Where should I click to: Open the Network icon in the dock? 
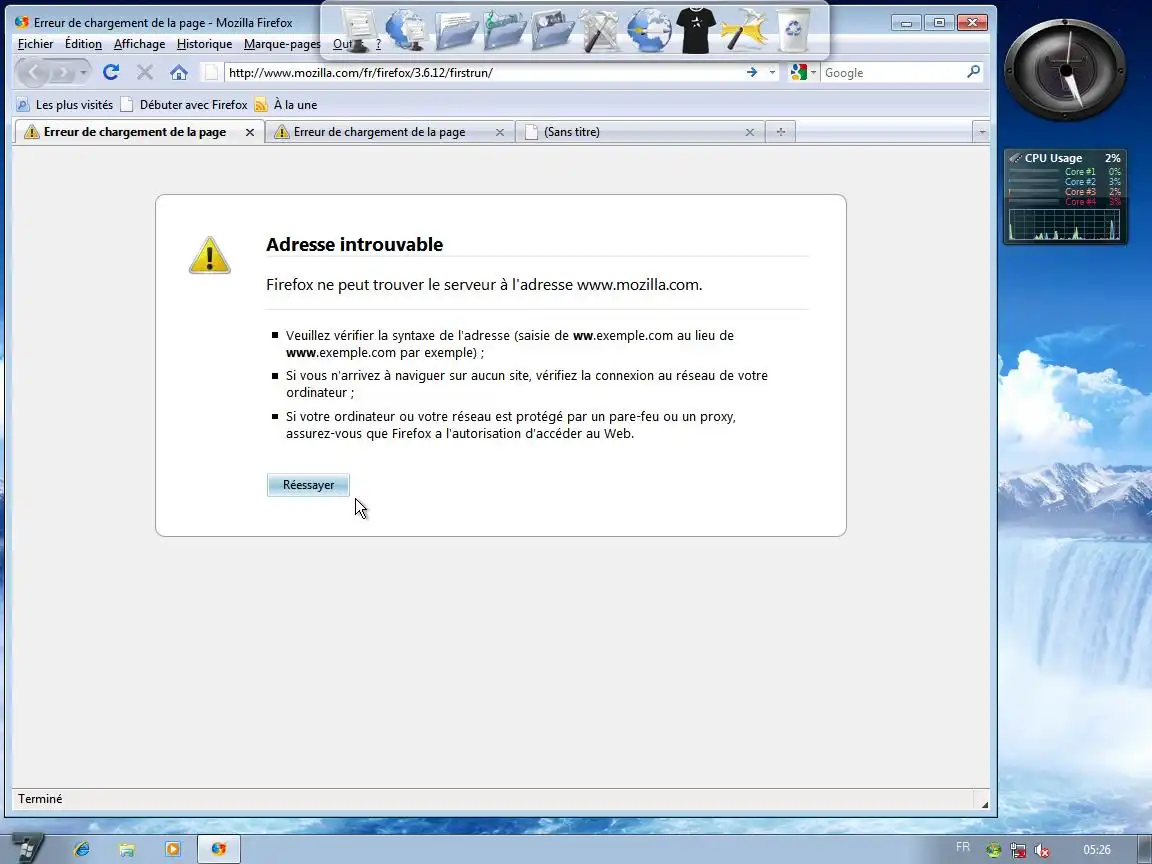[406, 29]
